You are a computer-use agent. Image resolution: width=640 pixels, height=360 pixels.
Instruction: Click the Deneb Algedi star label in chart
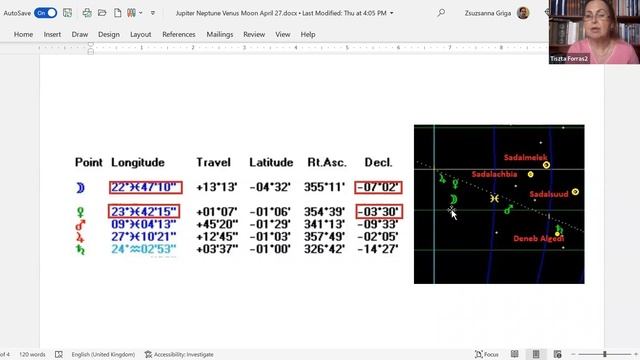click(x=538, y=238)
